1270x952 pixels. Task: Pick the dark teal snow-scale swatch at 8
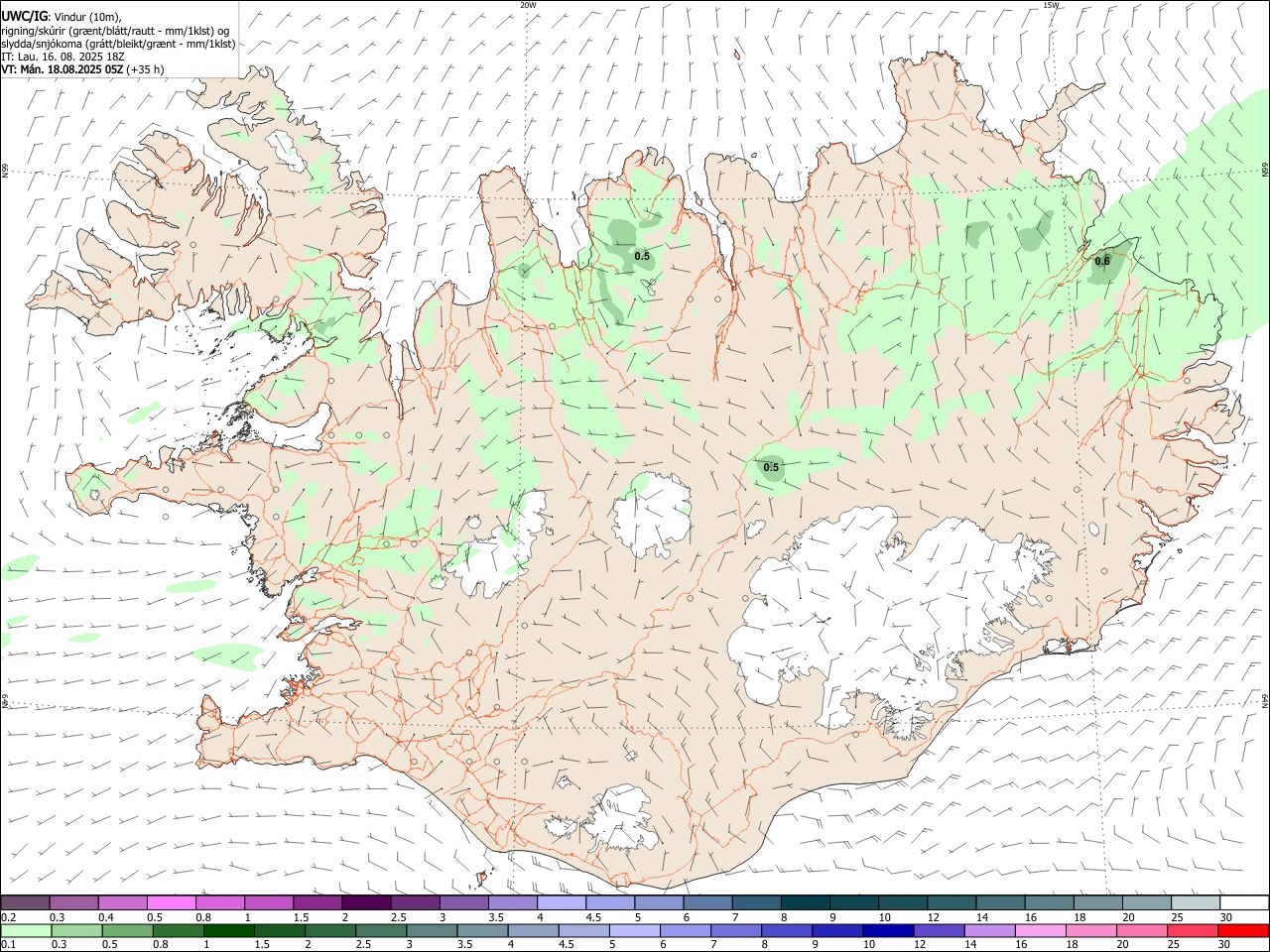pyautogui.click(x=806, y=903)
